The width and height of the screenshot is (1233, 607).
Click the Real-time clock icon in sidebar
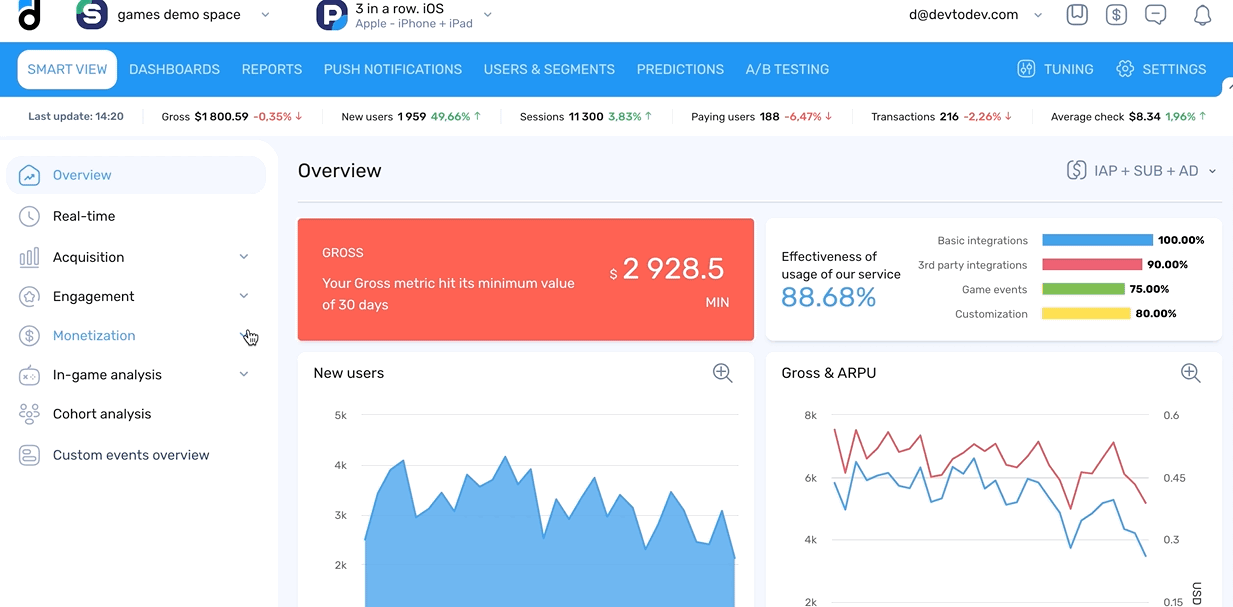coord(29,216)
